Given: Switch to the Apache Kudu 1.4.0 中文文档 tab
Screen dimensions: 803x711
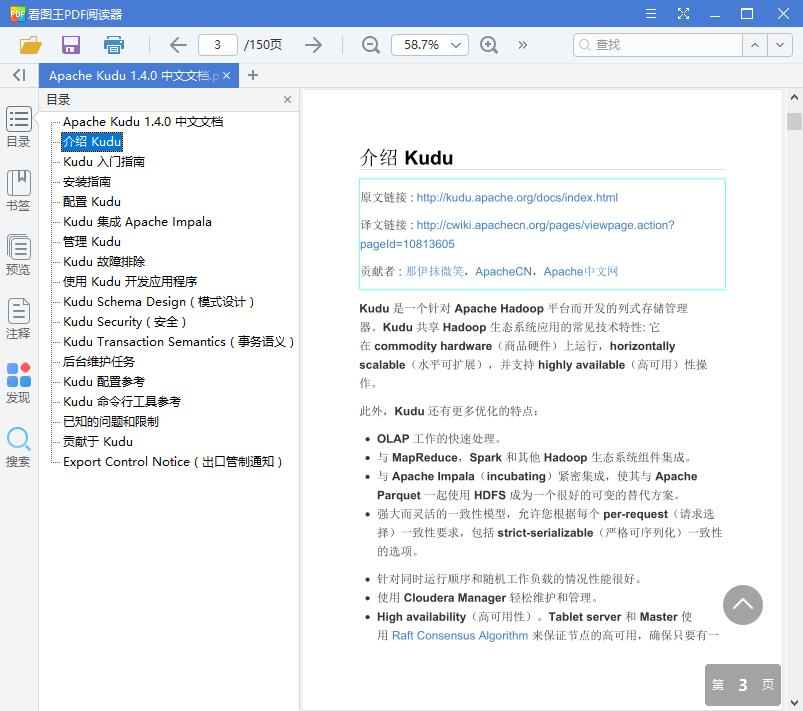Looking at the screenshot, I should [x=133, y=76].
